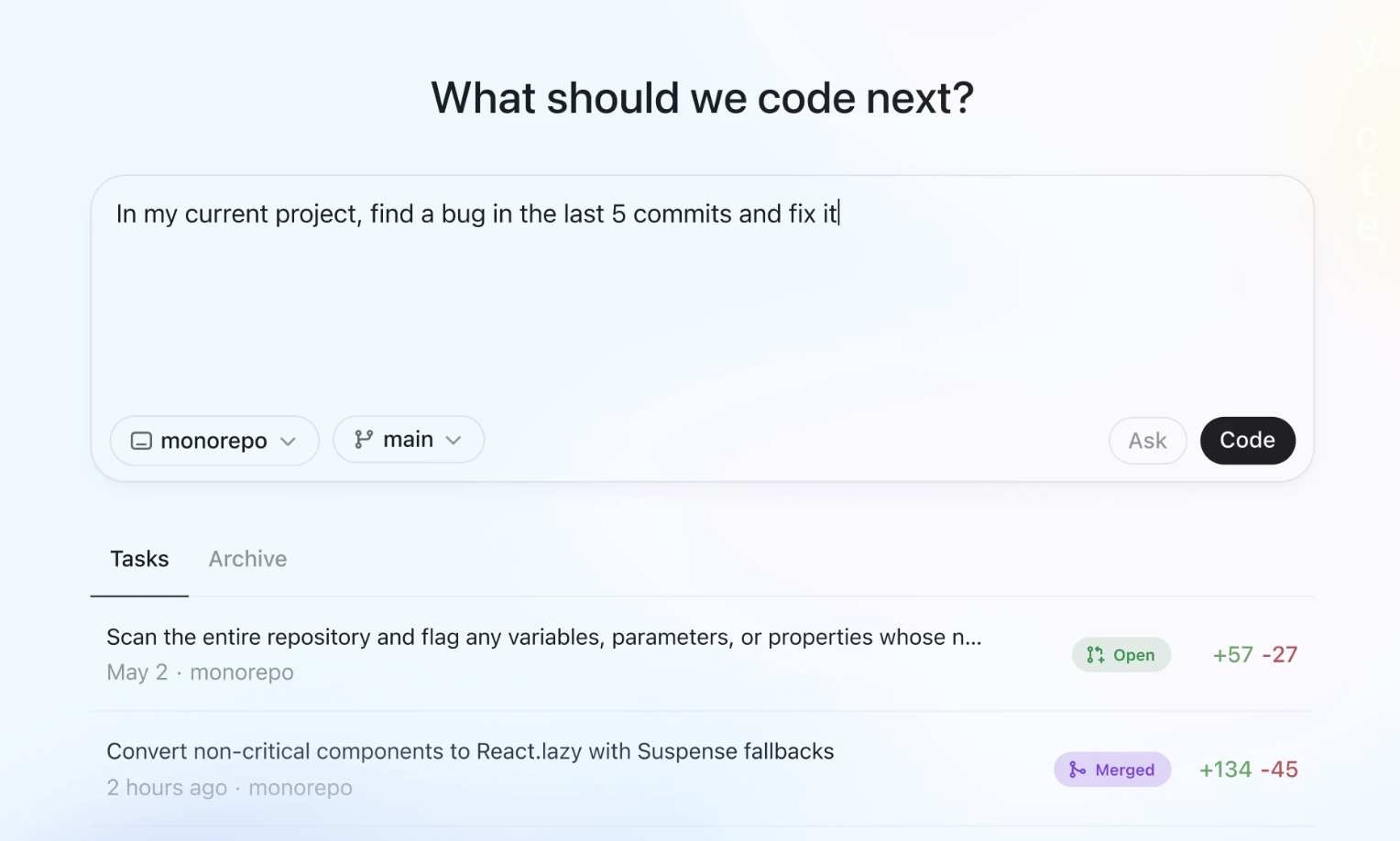This screenshot has width=1400, height=841.
Task: Click the pull request icon in Open badge
Action: coord(1095,655)
